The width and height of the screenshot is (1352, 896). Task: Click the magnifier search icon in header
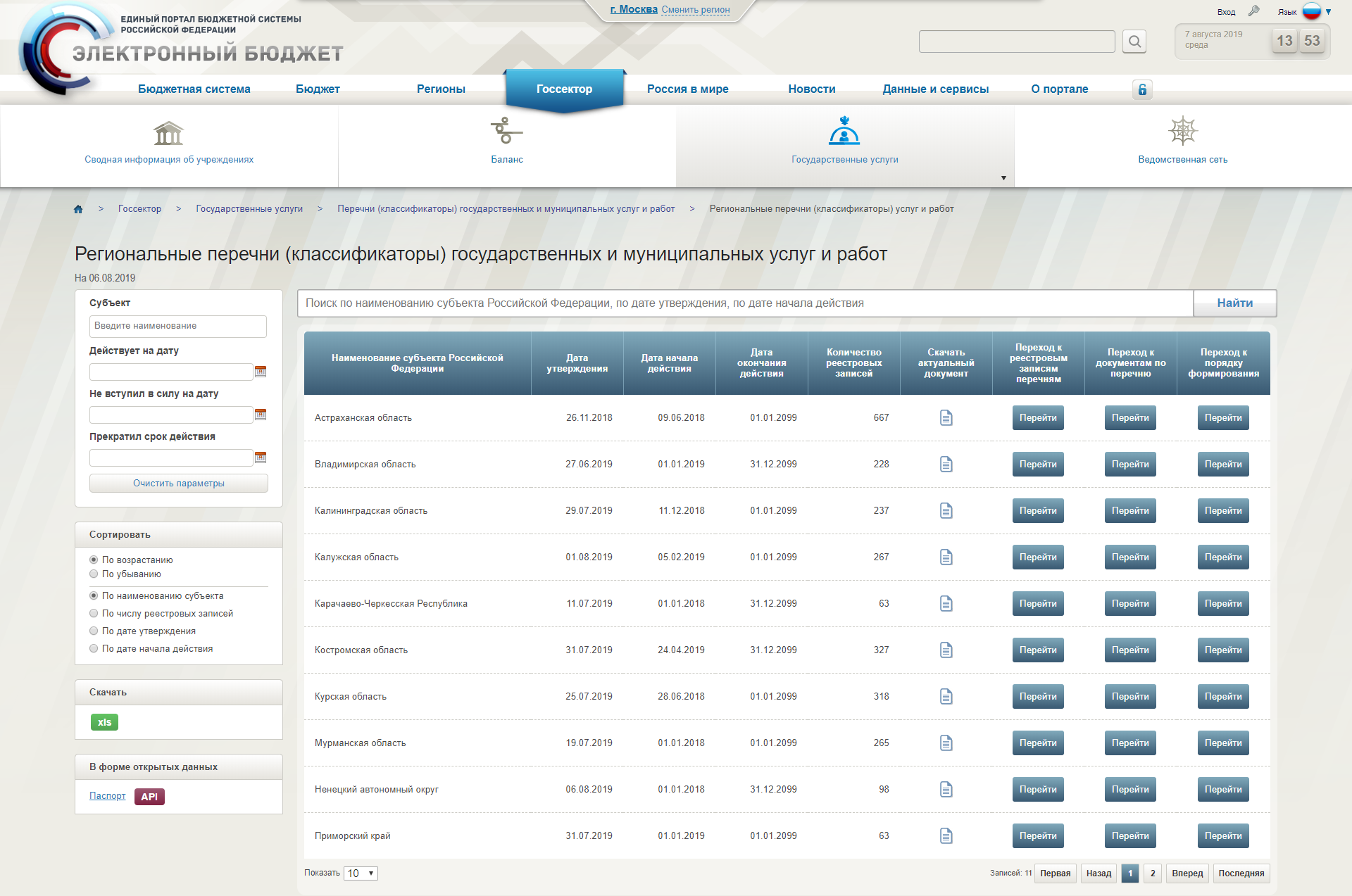(x=1134, y=42)
